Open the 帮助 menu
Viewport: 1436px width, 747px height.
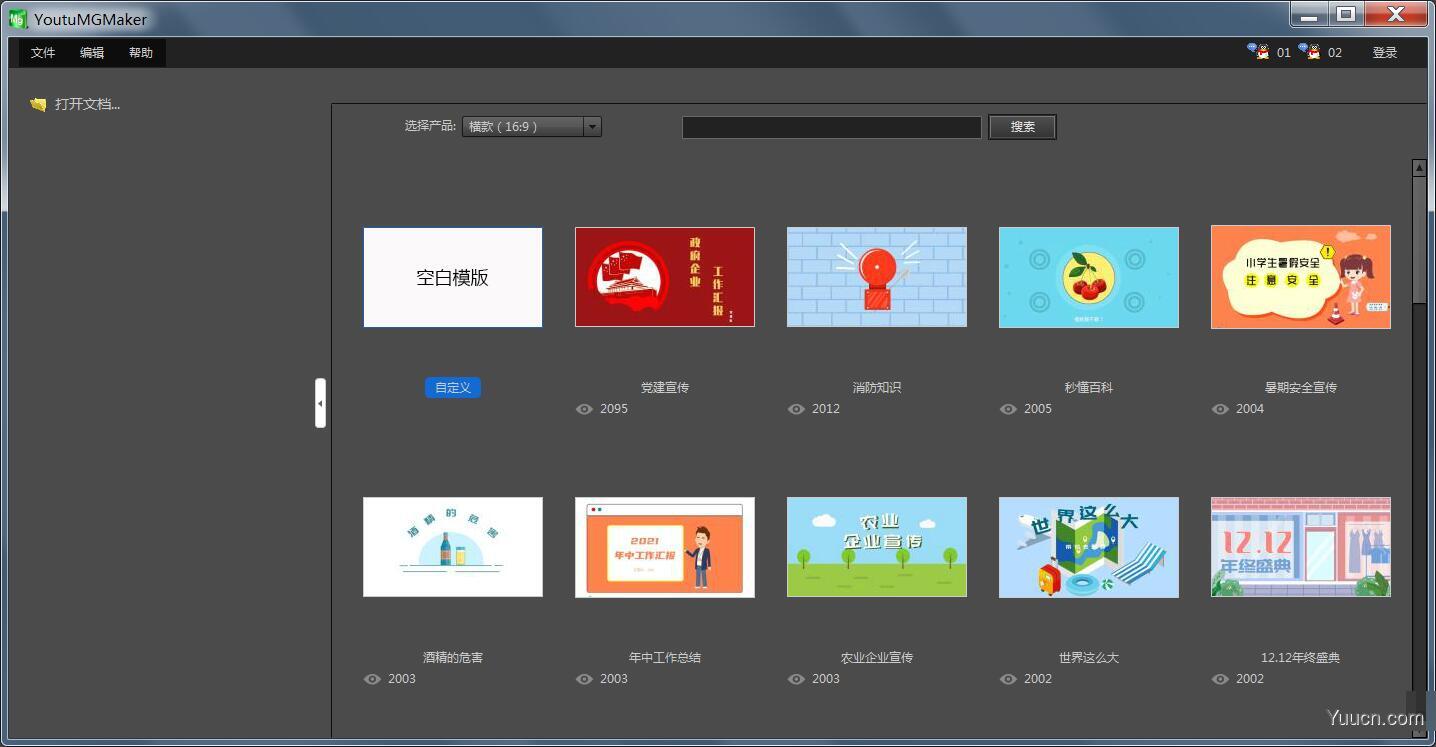tap(140, 52)
